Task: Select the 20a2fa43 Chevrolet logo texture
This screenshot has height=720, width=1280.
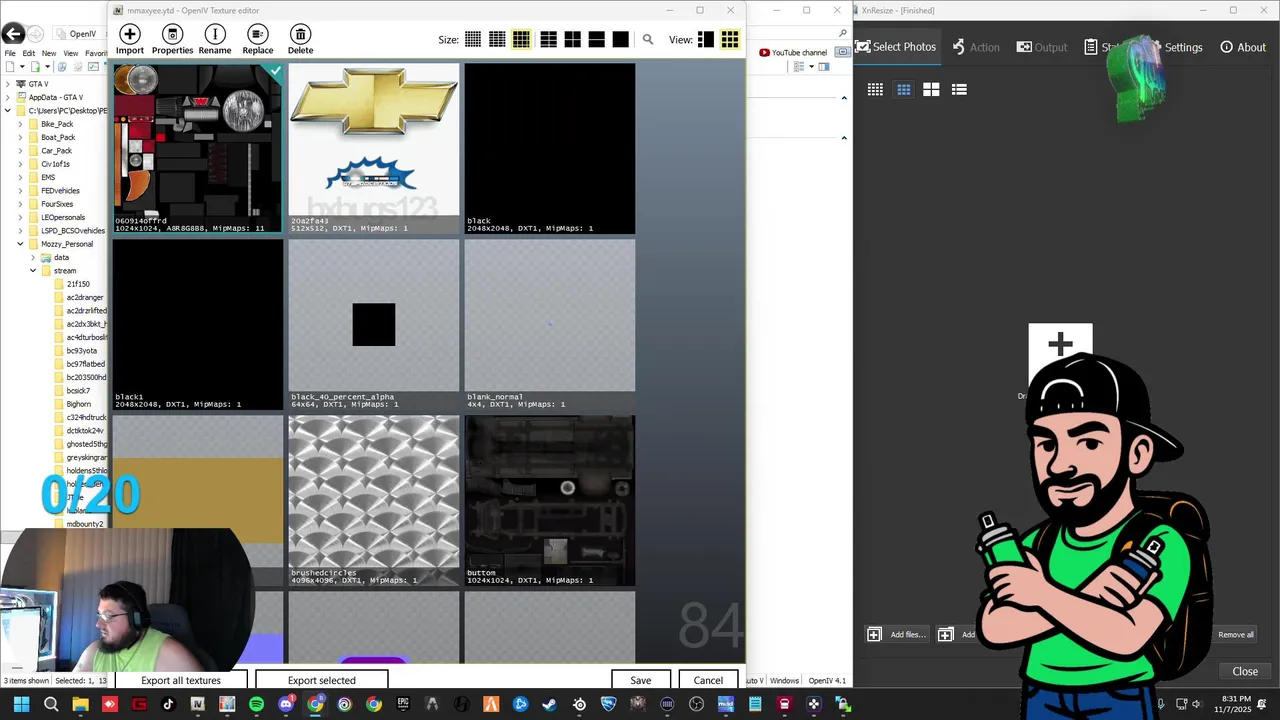Action: point(374,148)
